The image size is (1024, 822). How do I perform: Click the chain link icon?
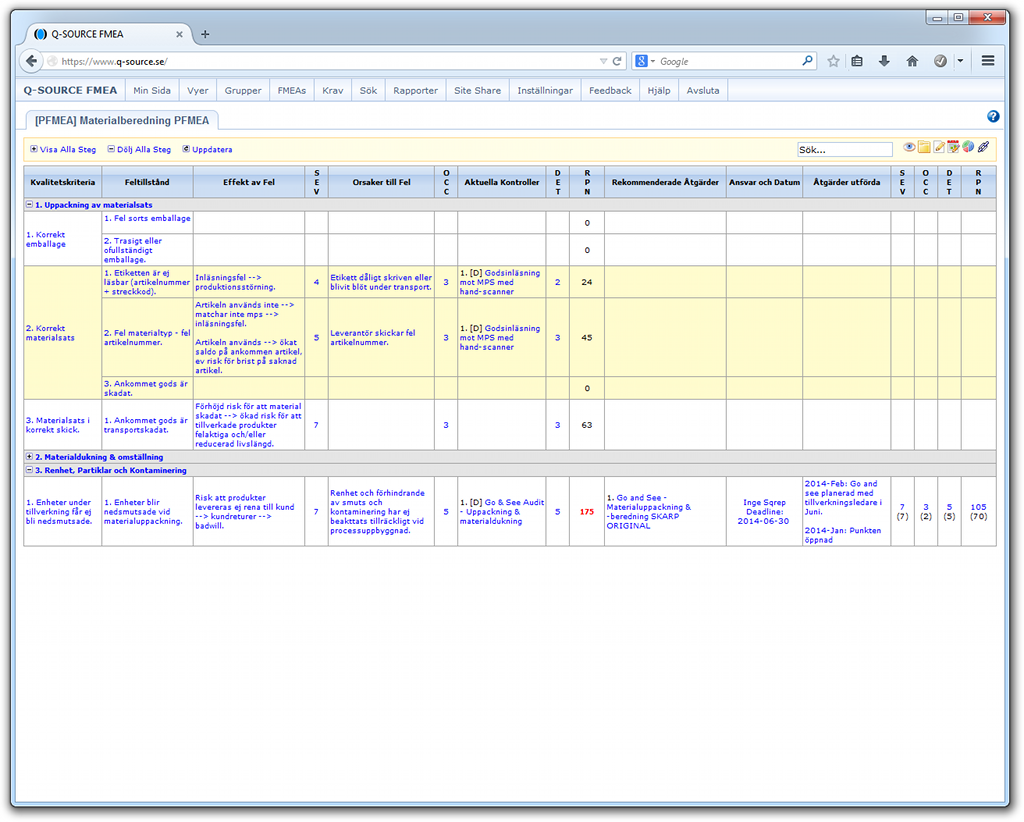click(x=983, y=148)
